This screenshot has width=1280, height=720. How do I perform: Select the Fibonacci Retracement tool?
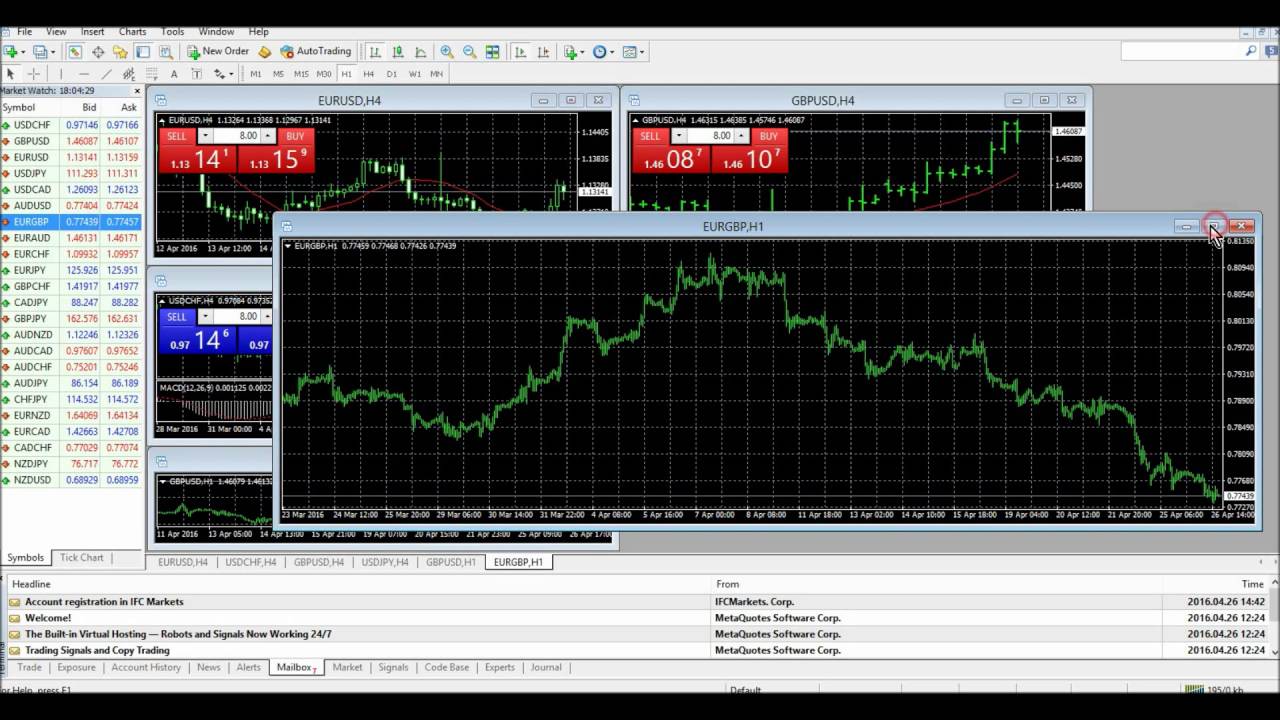tap(152, 74)
